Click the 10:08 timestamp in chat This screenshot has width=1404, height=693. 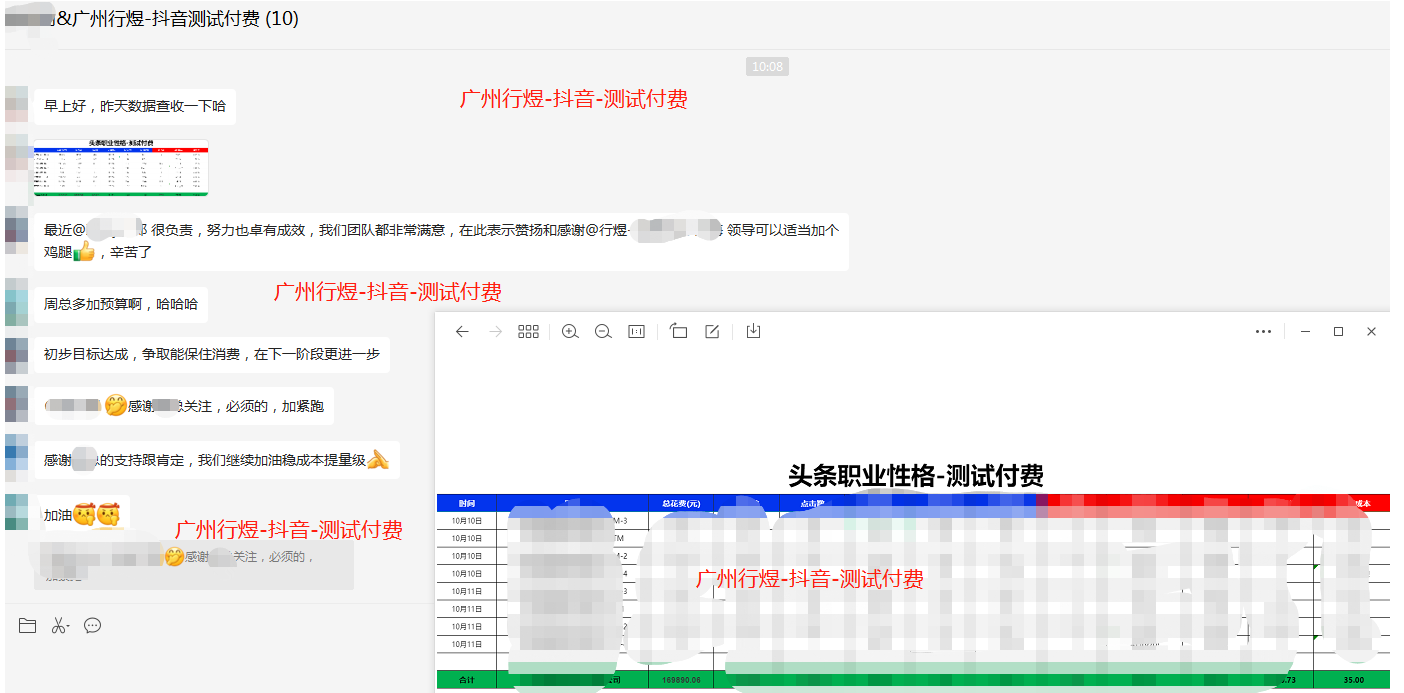[768, 67]
